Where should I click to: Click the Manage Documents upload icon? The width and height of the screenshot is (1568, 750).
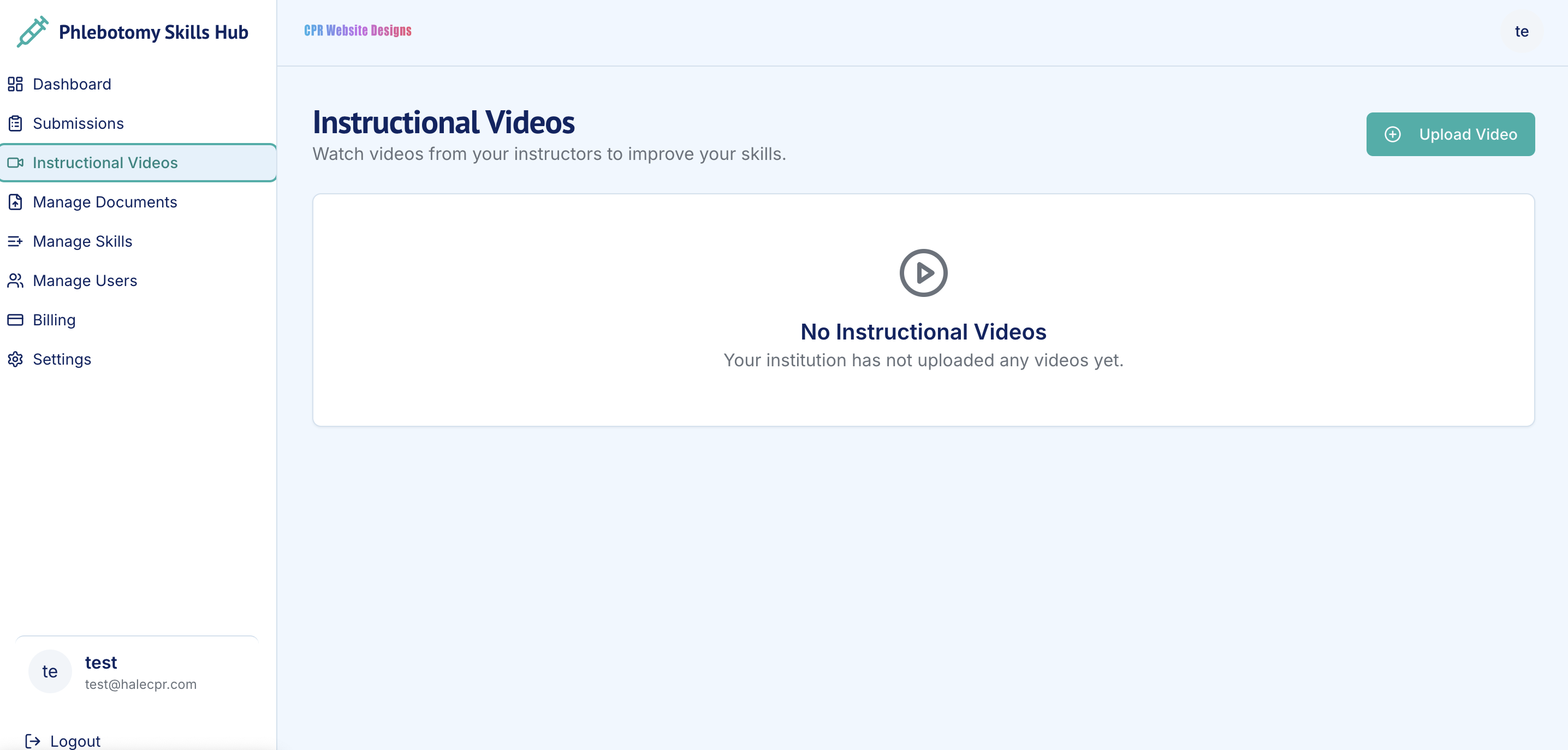(x=15, y=201)
